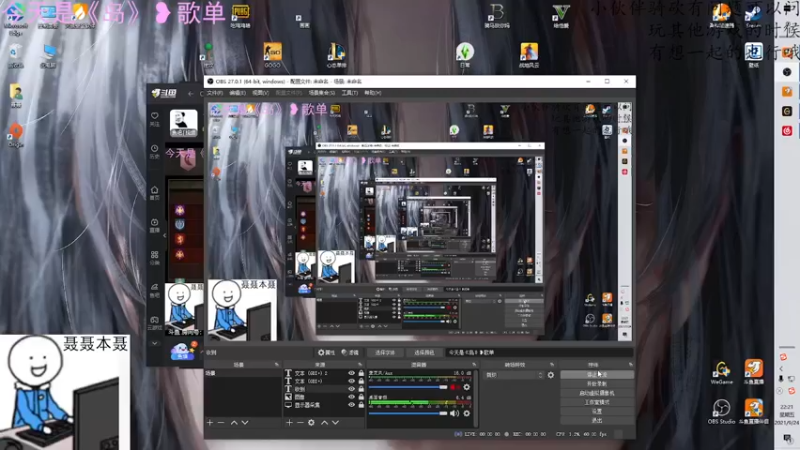Toggle the lock on the 文本 (GDI+) 2 source

(361, 373)
